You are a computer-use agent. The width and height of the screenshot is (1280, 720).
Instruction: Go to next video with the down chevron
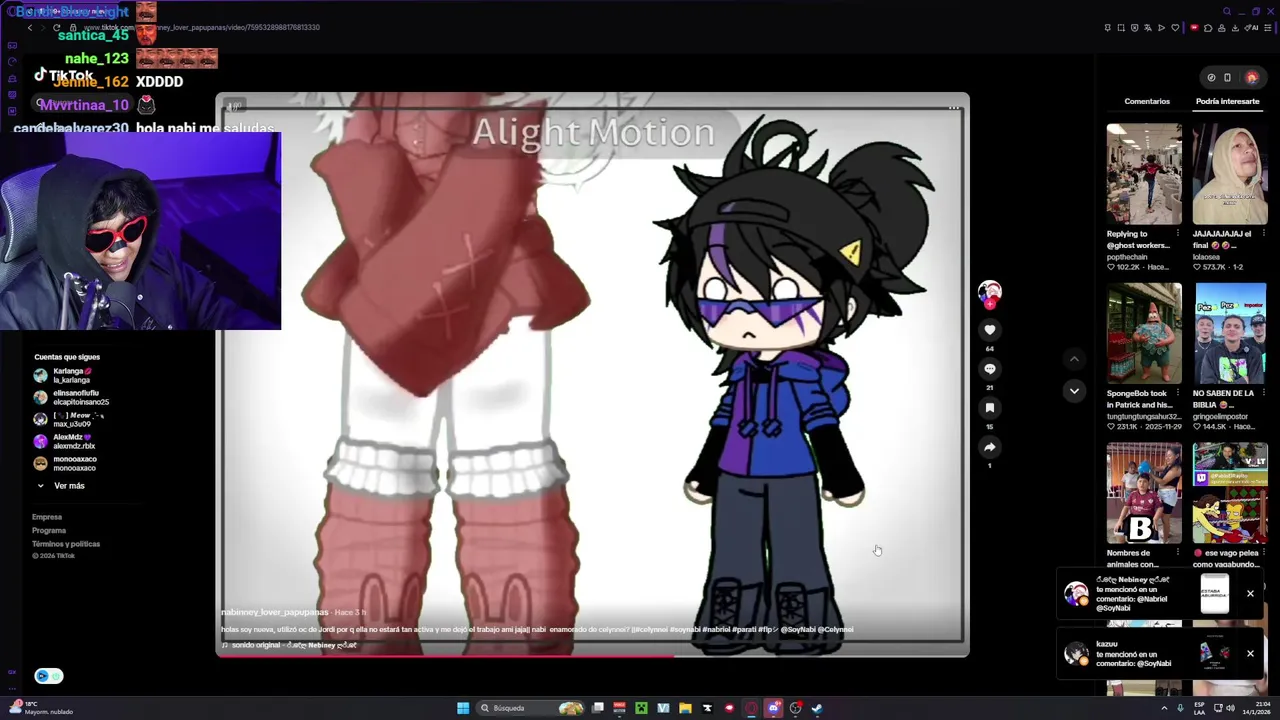click(1074, 391)
